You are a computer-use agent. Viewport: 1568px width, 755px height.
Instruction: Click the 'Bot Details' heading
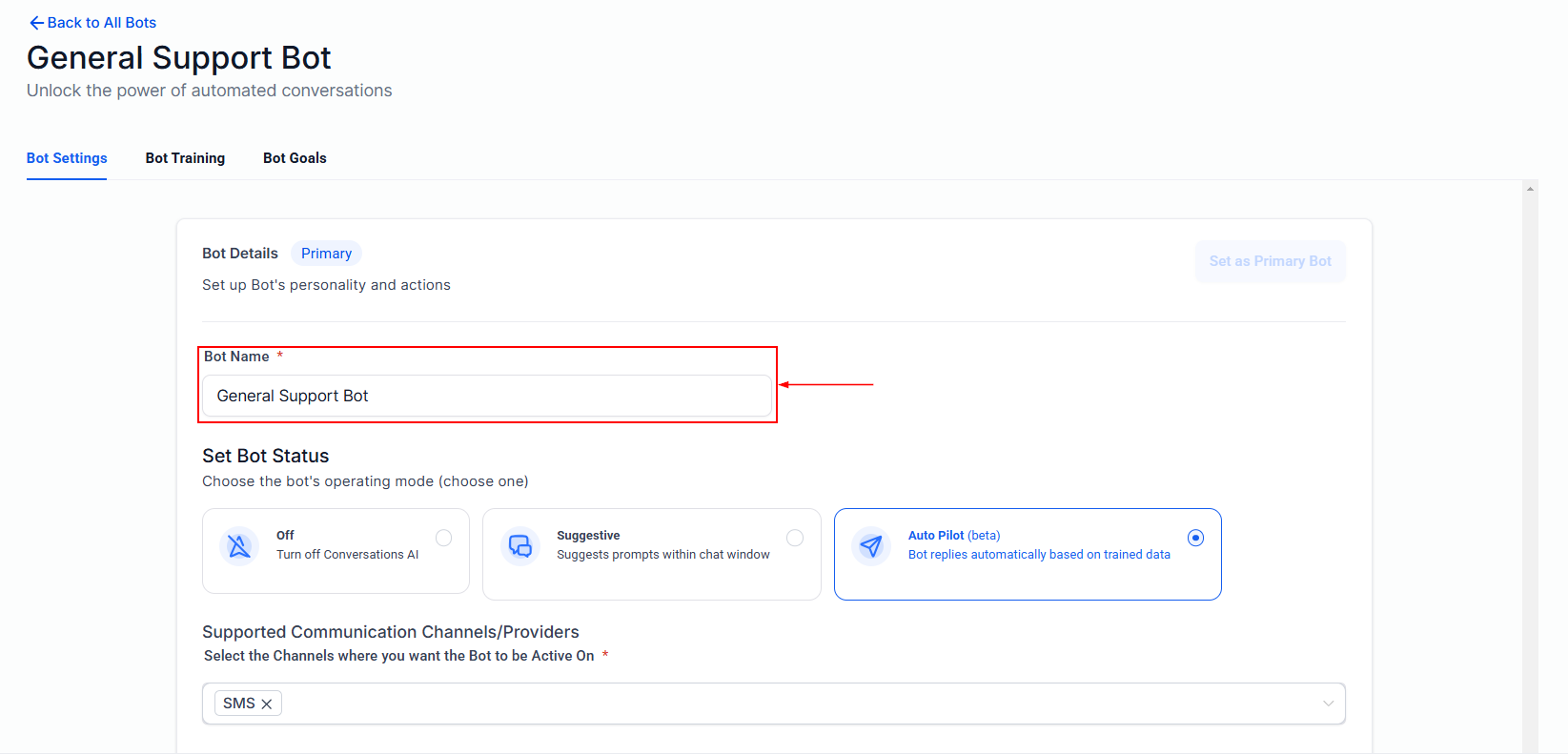(240, 254)
